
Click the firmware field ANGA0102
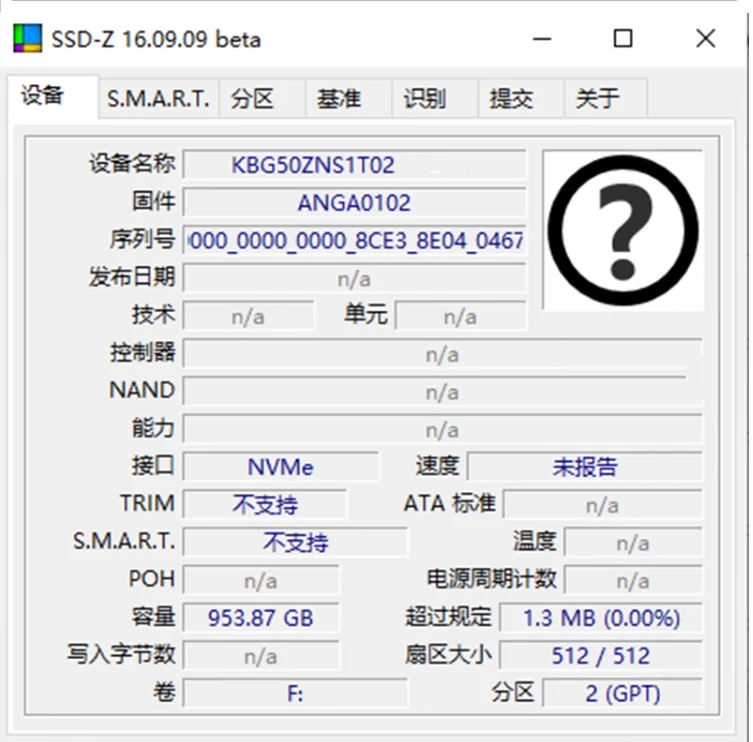[x=355, y=203]
